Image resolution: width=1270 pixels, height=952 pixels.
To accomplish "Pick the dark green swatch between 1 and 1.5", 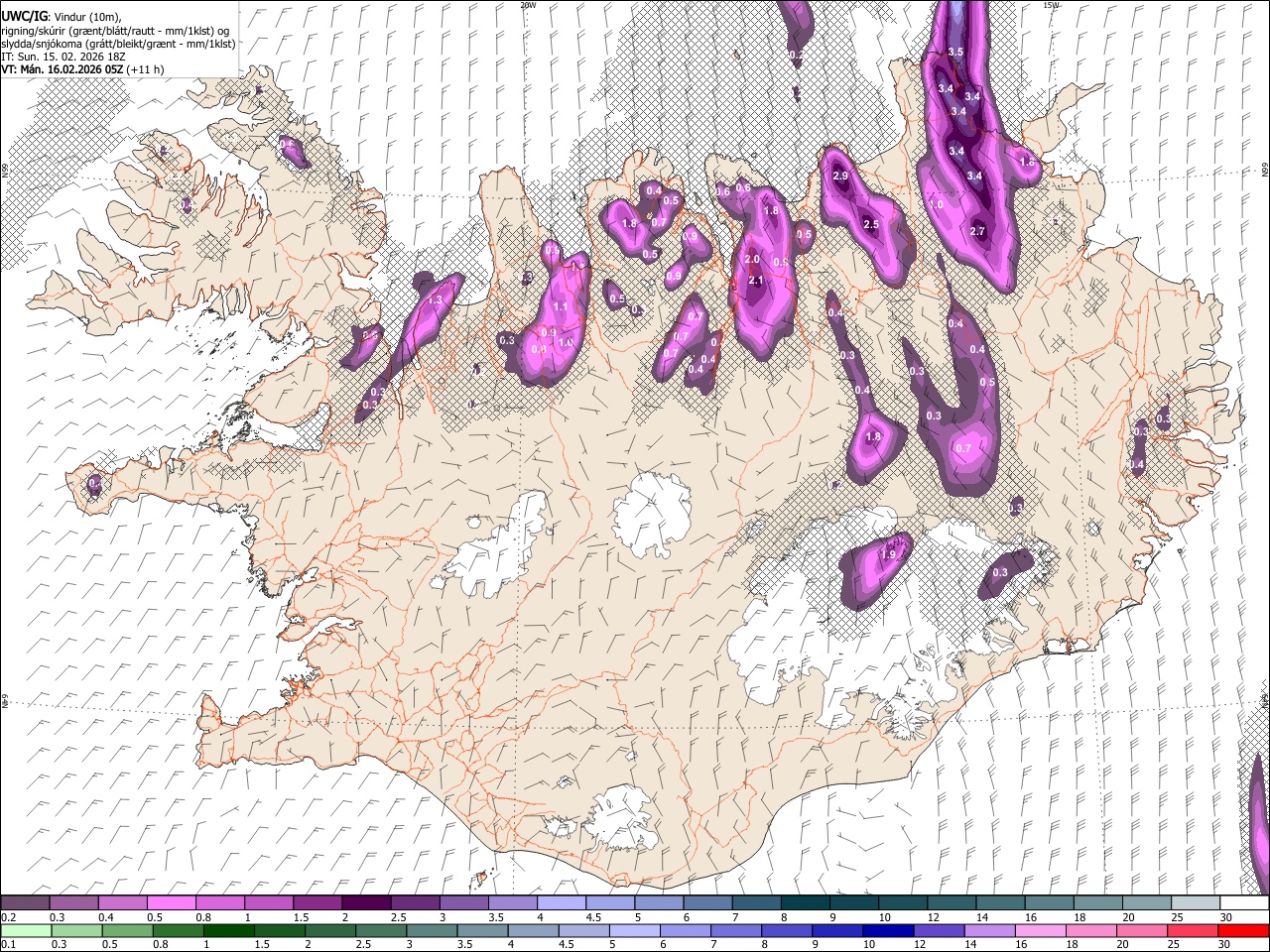I will pos(228,930).
